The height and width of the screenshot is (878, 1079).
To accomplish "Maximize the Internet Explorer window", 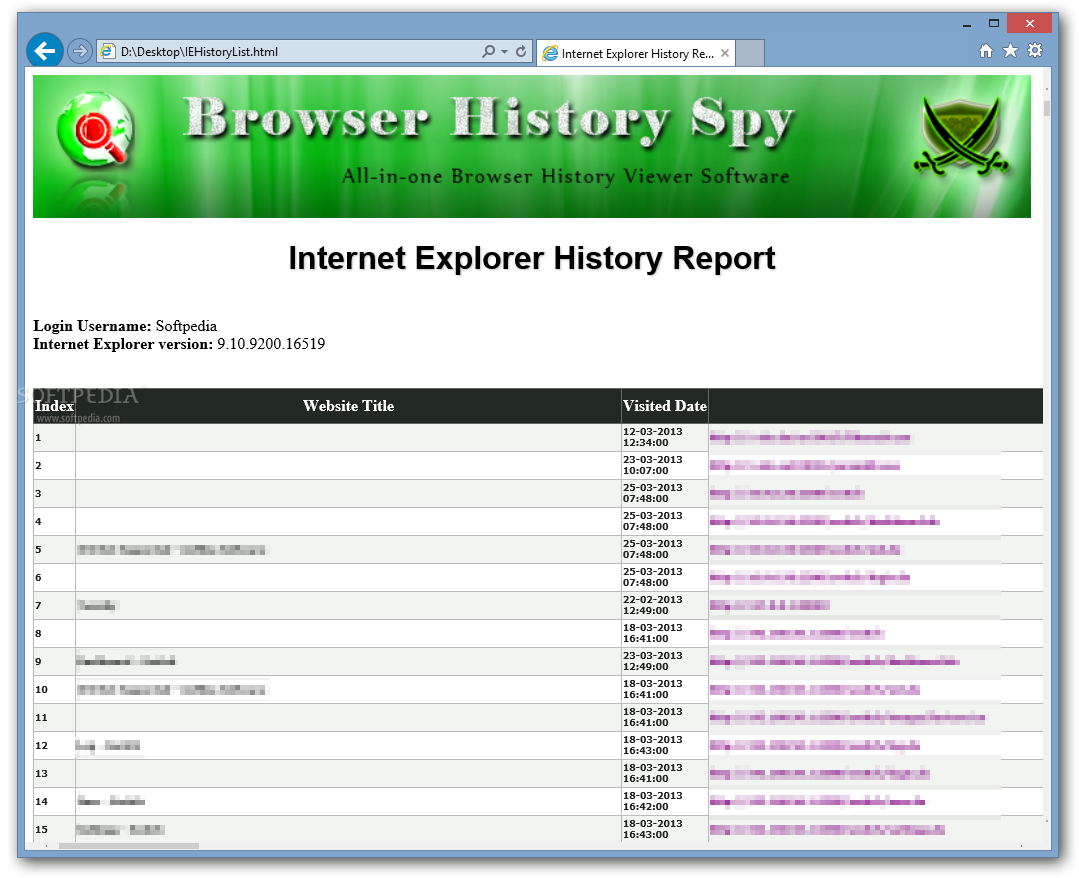I will pos(994,23).
